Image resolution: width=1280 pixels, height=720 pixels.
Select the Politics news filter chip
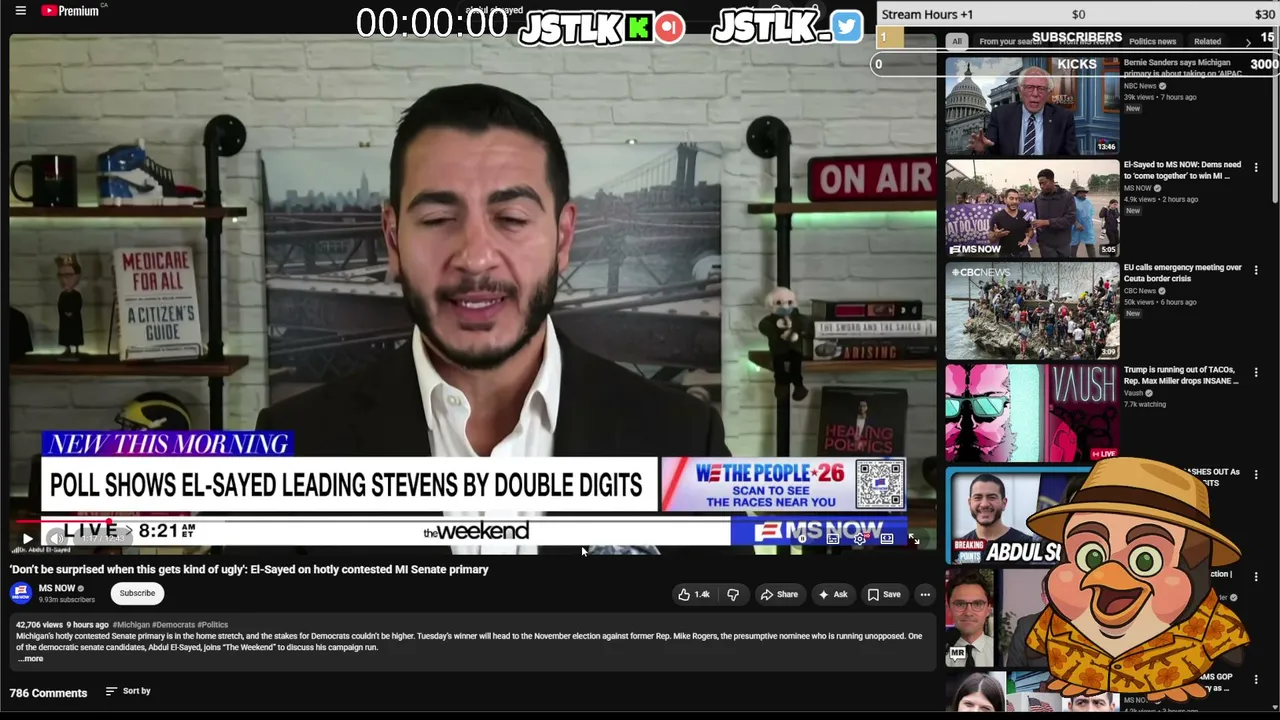[1152, 41]
